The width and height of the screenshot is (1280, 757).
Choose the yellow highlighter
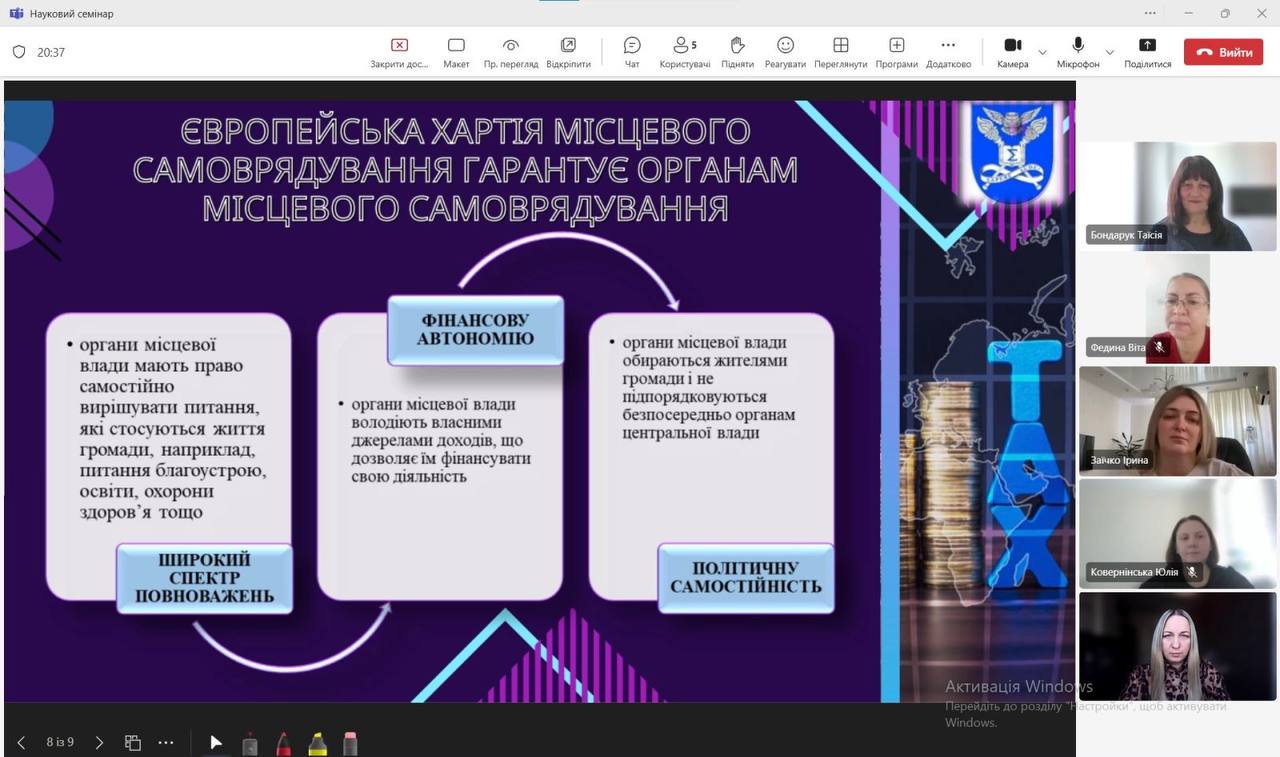(317, 743)
